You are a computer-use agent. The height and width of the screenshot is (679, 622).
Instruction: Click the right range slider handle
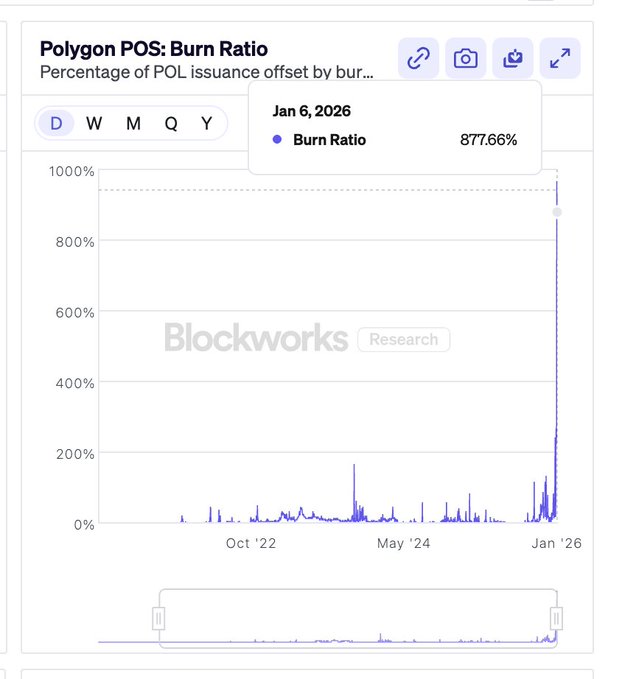pos(556,617)
